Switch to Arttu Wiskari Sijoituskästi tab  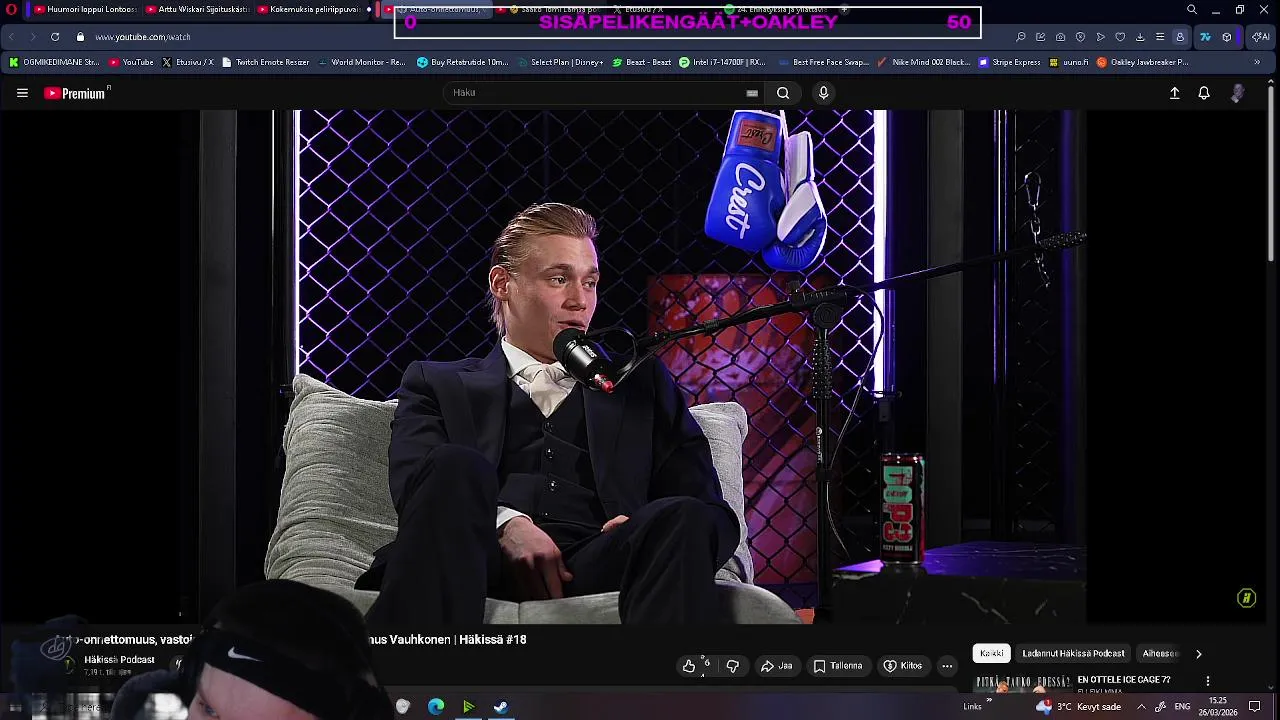197,10
